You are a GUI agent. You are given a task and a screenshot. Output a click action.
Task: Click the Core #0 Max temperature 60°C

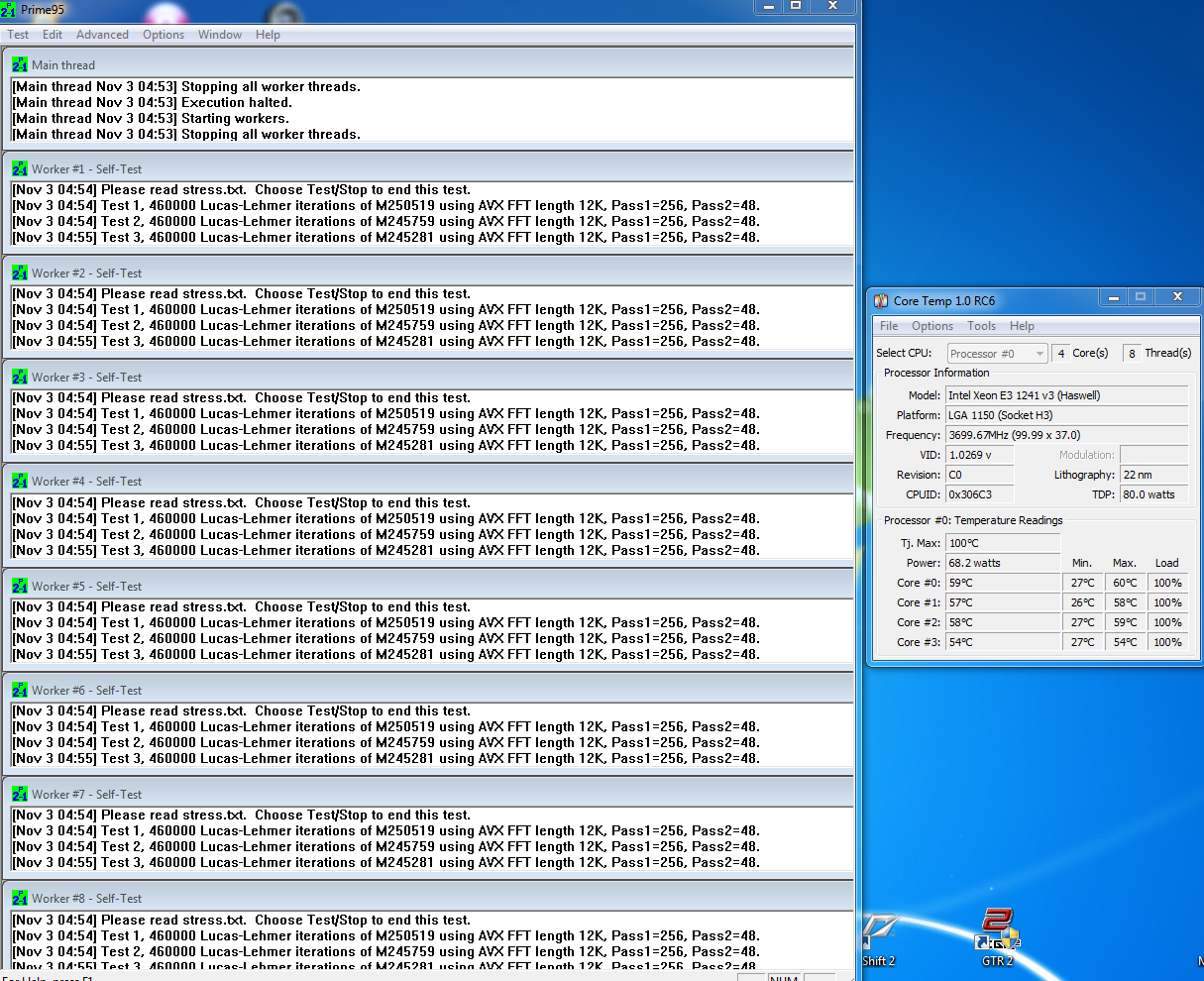point(1125,583)
